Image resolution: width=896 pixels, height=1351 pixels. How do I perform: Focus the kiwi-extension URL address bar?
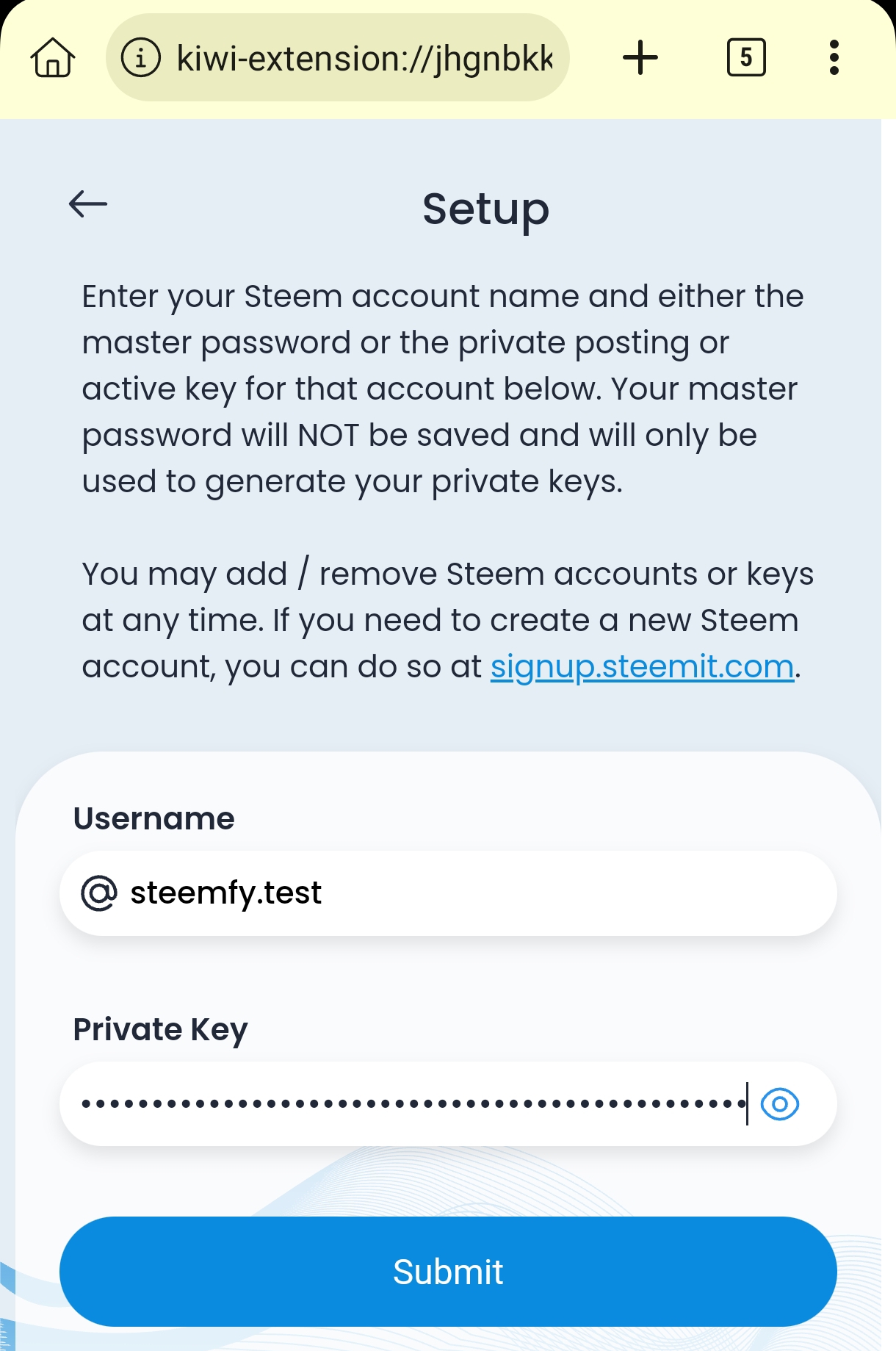point(364,58)
